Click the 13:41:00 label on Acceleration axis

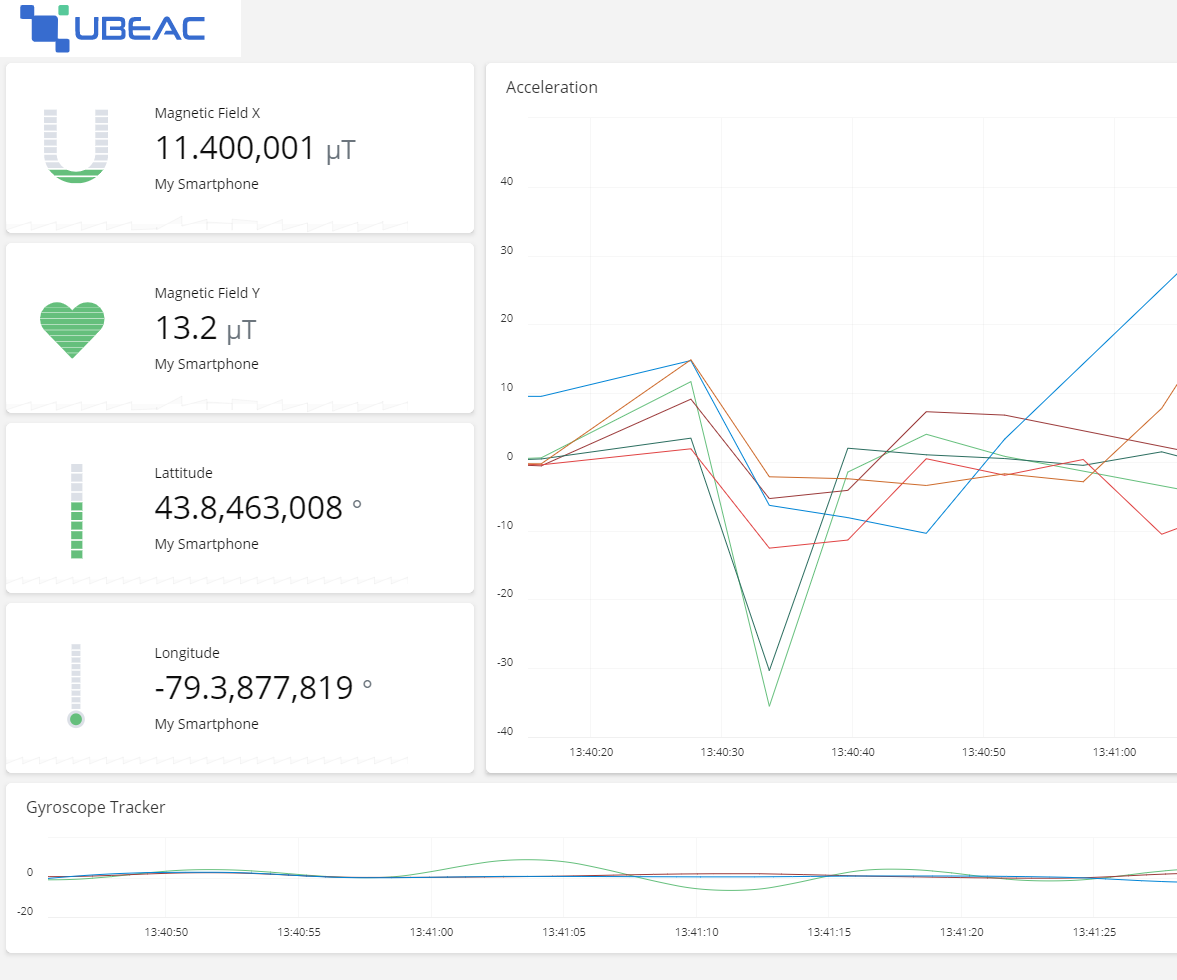(x=1114, y=752)
